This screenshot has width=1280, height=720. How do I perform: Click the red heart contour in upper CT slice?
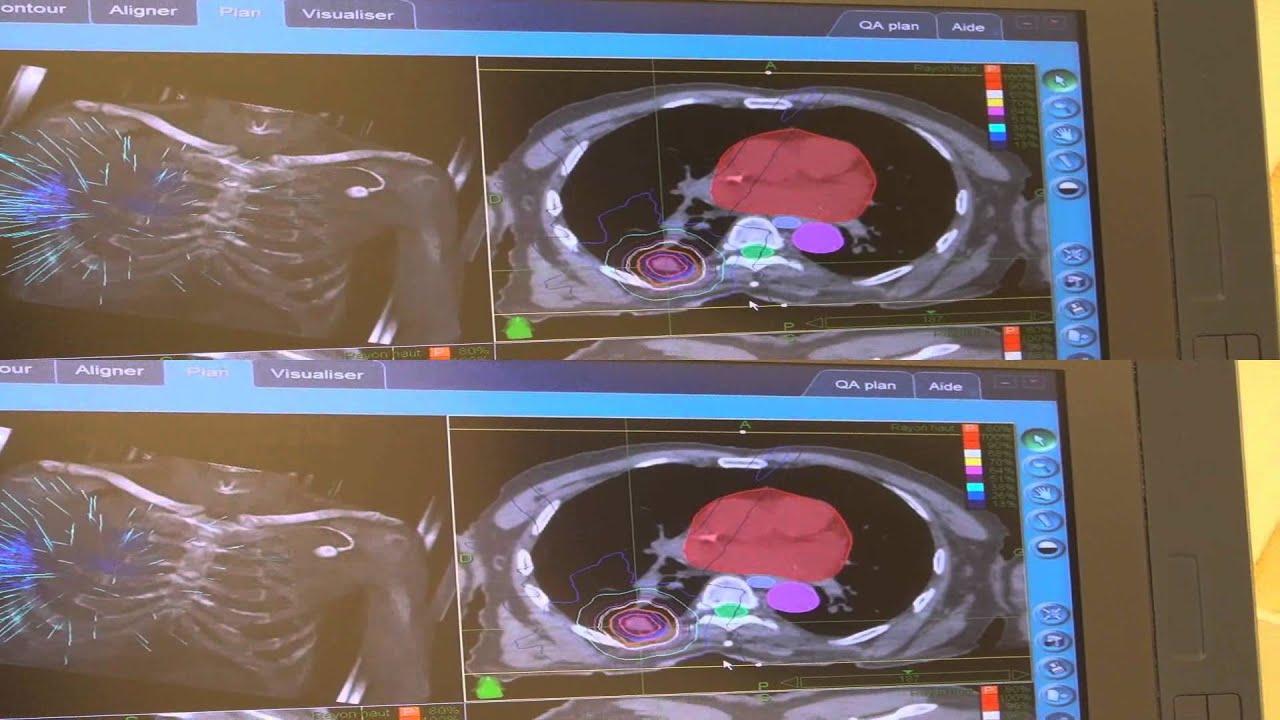[793, 175]
